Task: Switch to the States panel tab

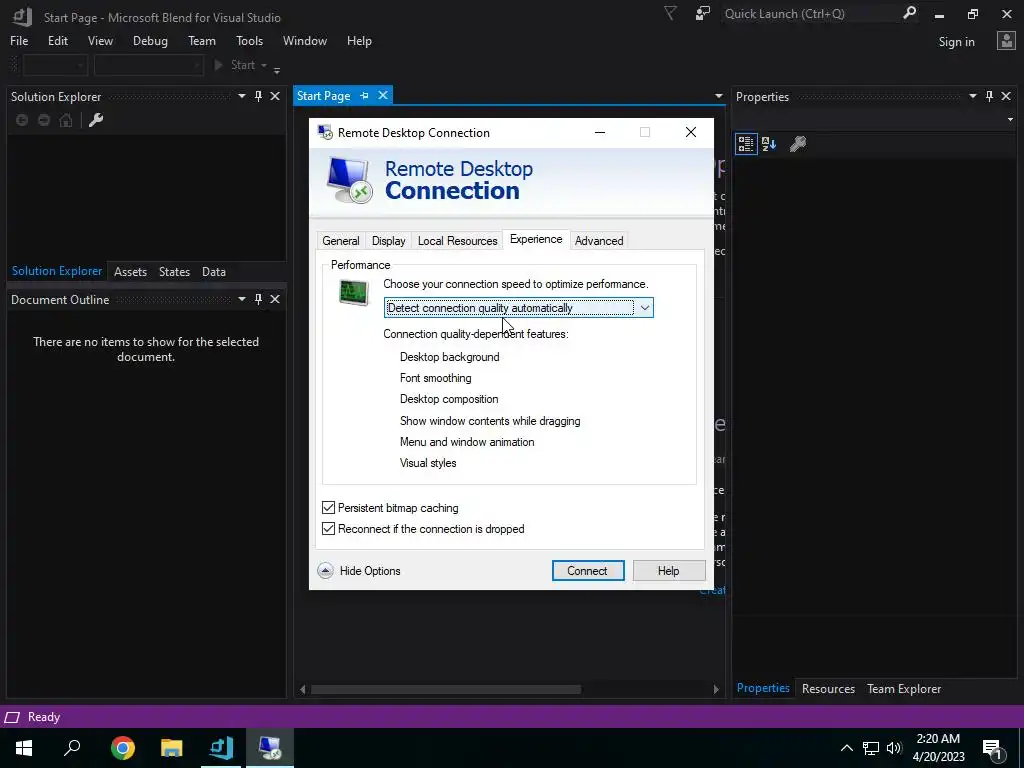Action: [x=174, y=272]
